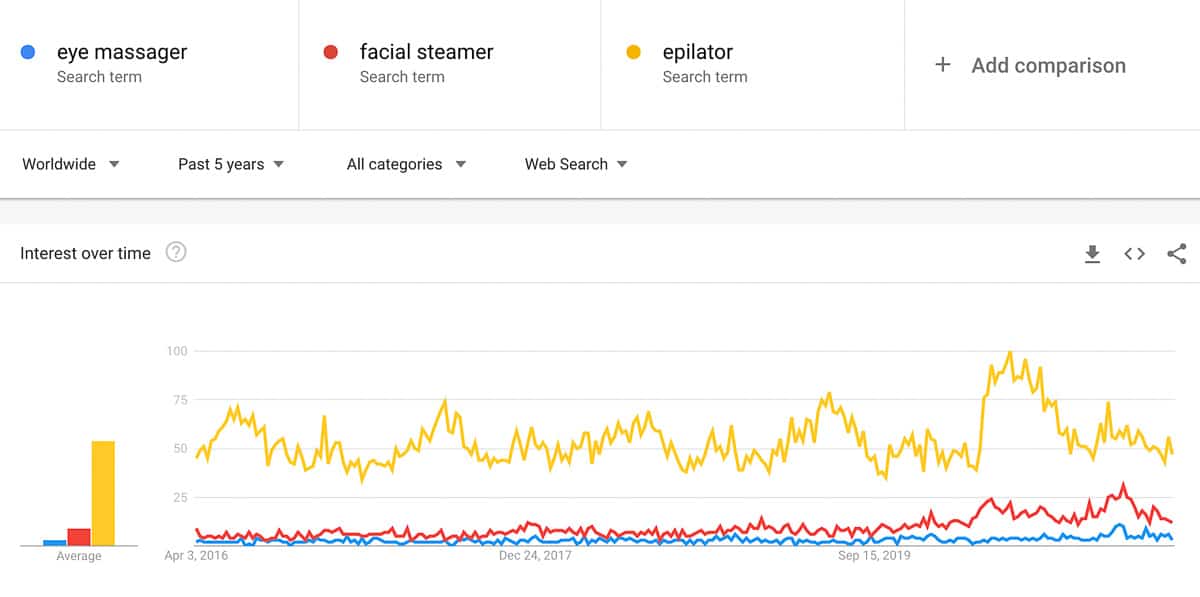1200x597 pixels.
Task: Click the embed code icon
Action: [x=1134, y=254]
